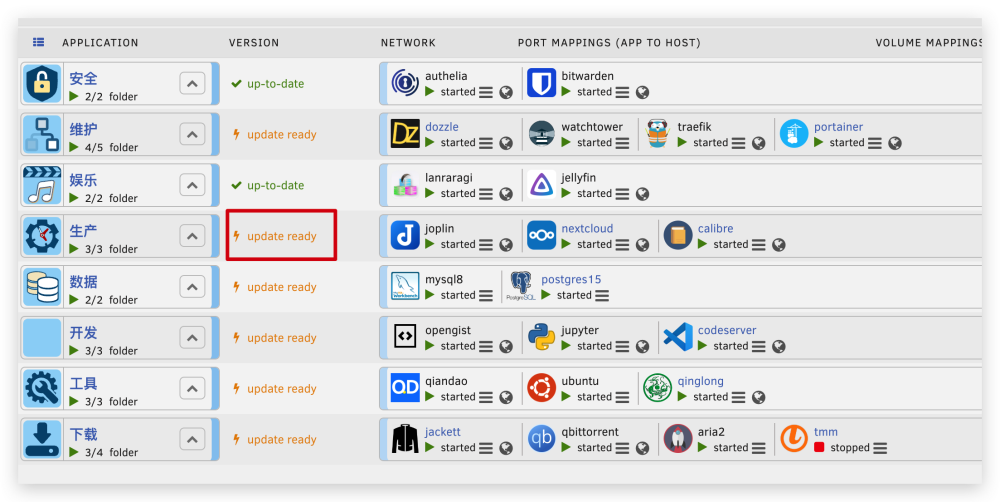Collapse the 数据 folder
This screenshot has height=502, width=1000.
(192, 286)
